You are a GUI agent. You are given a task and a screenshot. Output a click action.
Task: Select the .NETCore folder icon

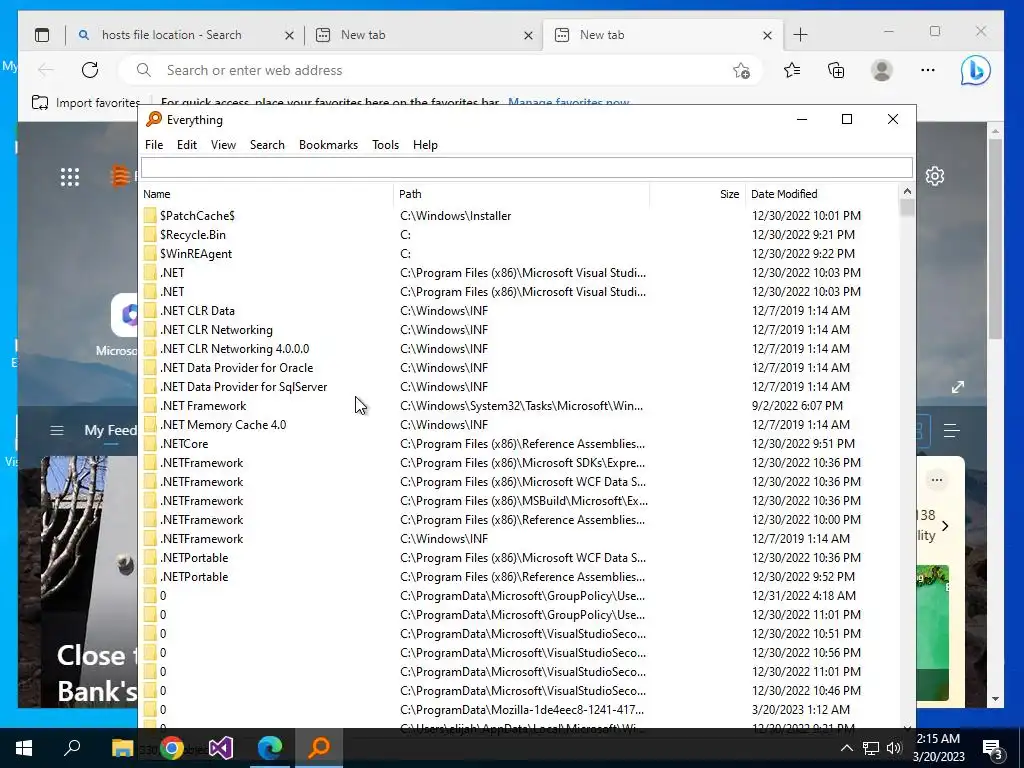coord(150,443)
